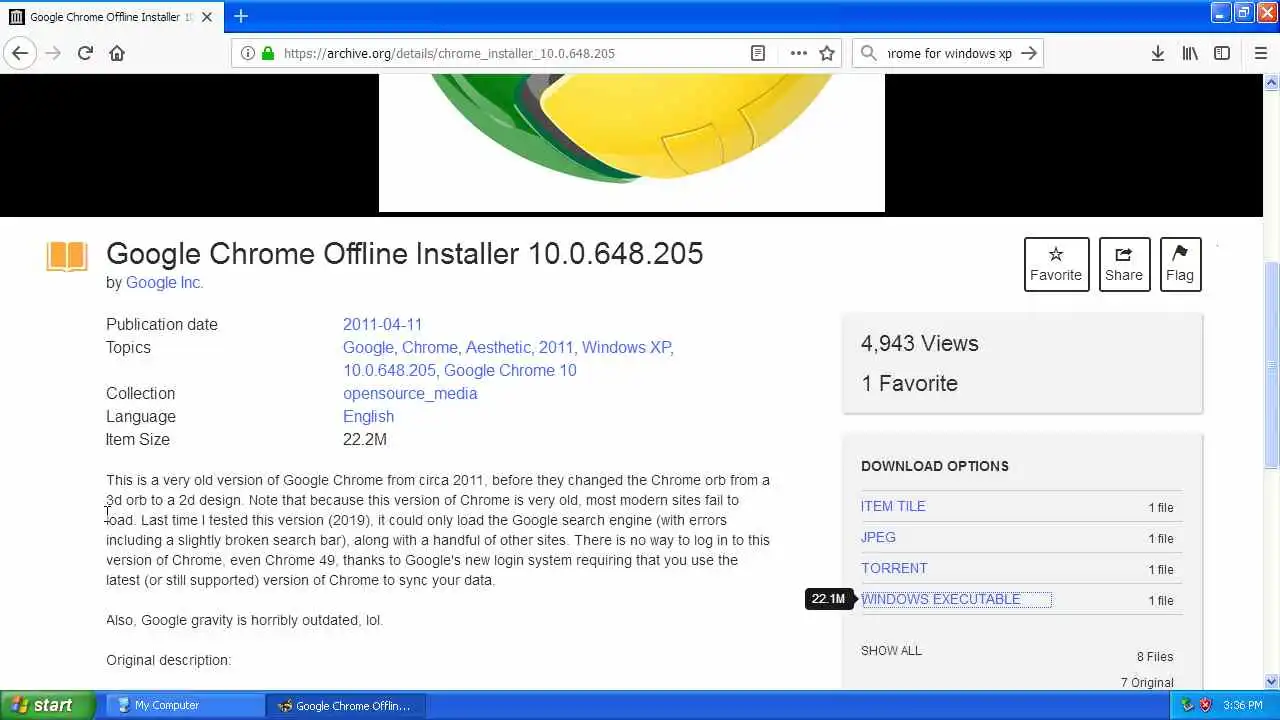Click the DOWNLOAD OPTIONS heading
The height and width of the screenshot is (720, 1280).
[x=935, y=466]
